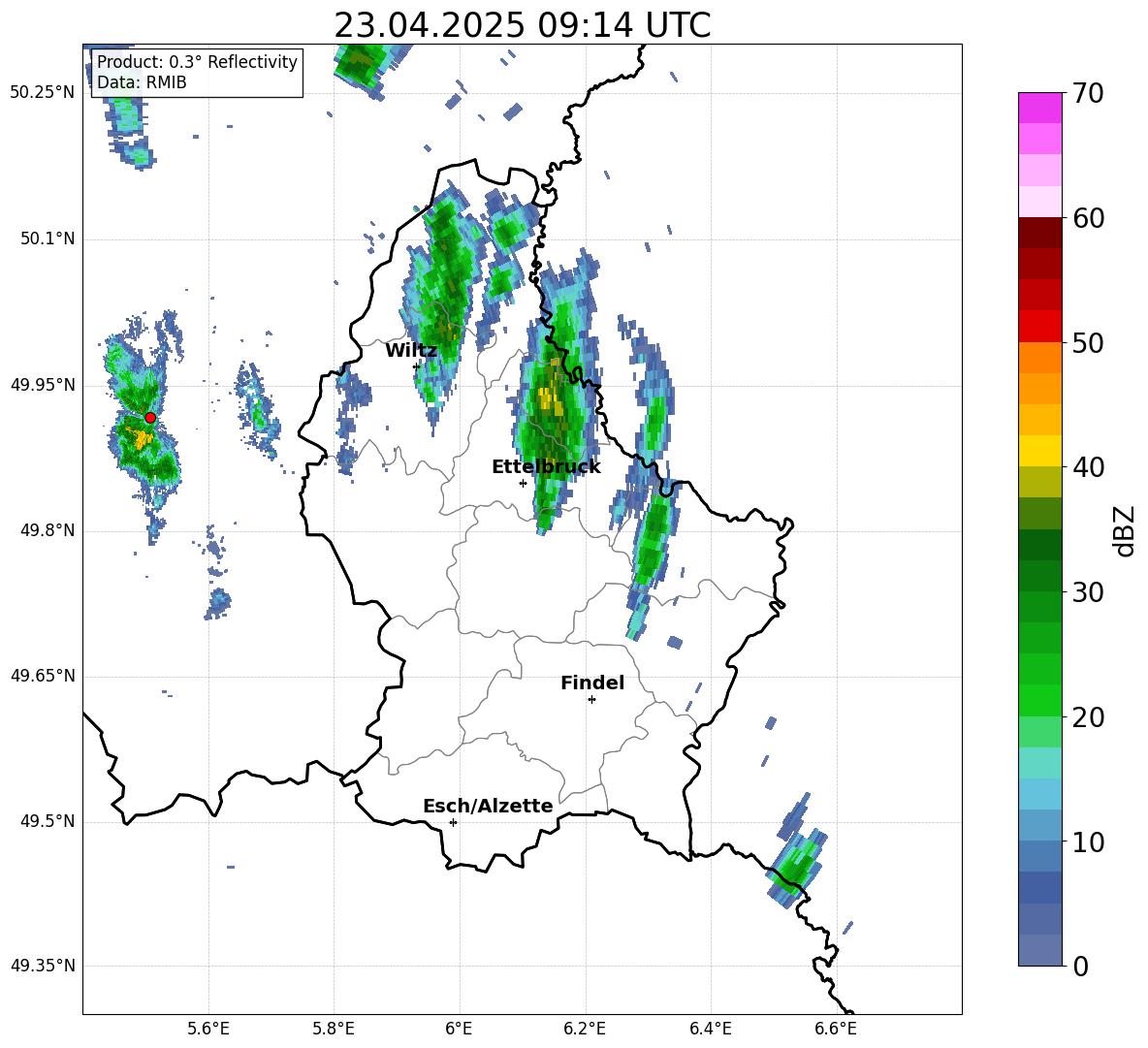Screen dimensions: 1148x1048
Task: Click the Ettelbruck station cross marker
Action: click(523, 483)
